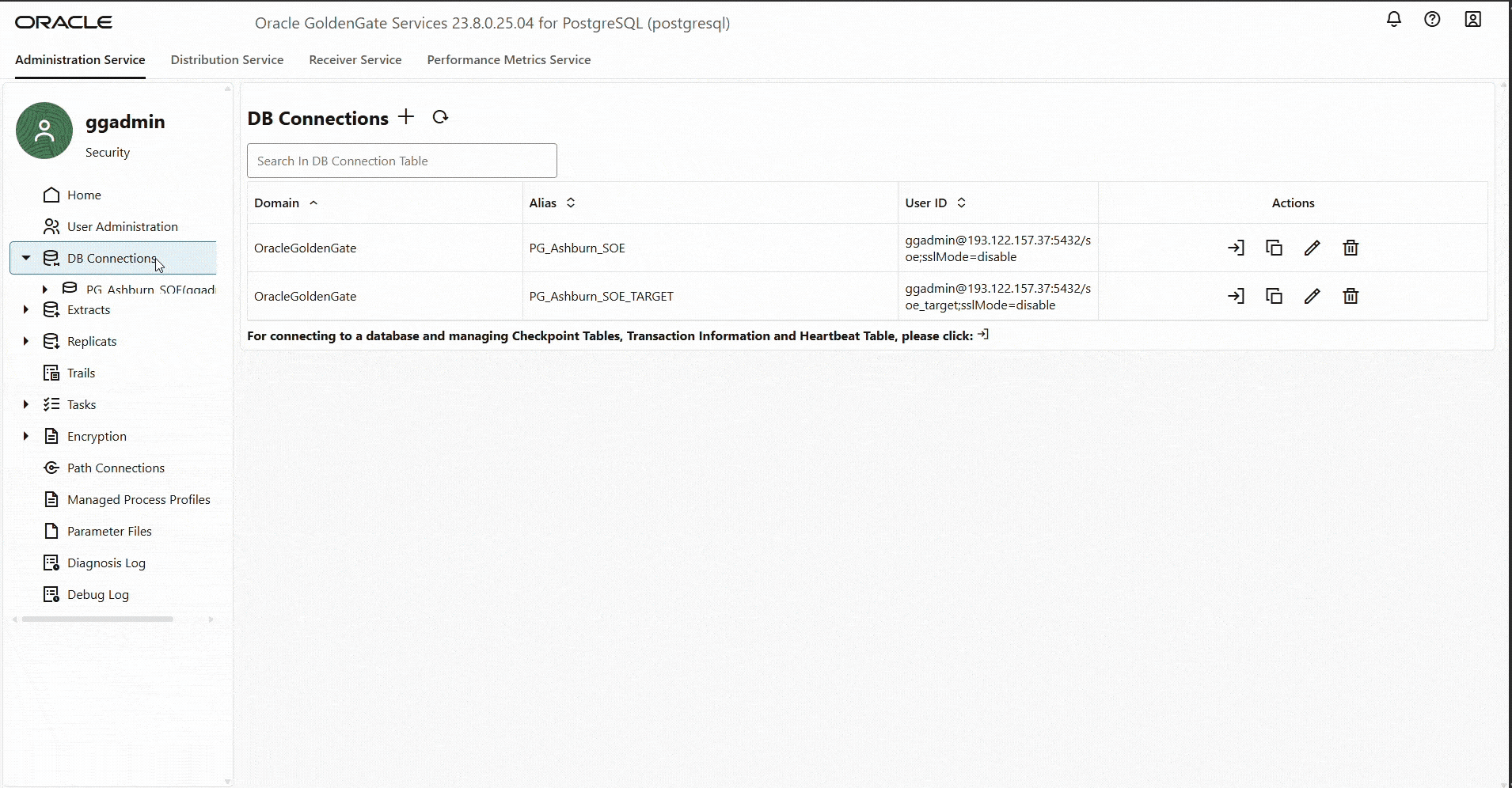Delete the PG_Ashburn_SOE connection
Viewport: 1512px width, 788px height.
1351,248
